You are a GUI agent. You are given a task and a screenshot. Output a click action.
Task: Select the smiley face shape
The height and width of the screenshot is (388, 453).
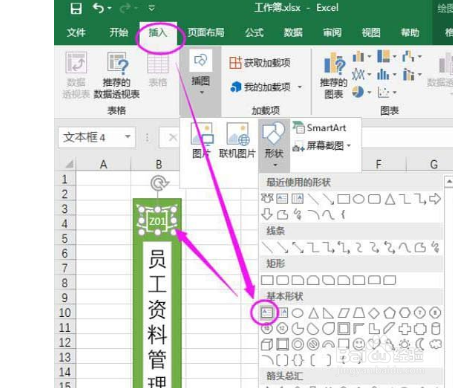pyautogui.click(x=359, y=344)
